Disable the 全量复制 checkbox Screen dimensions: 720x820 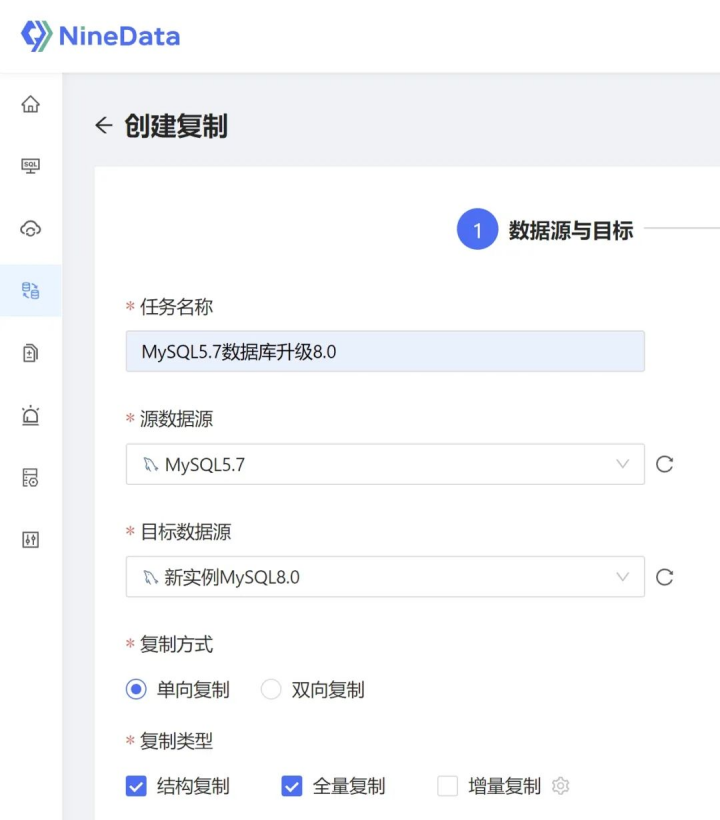(291, 786)
